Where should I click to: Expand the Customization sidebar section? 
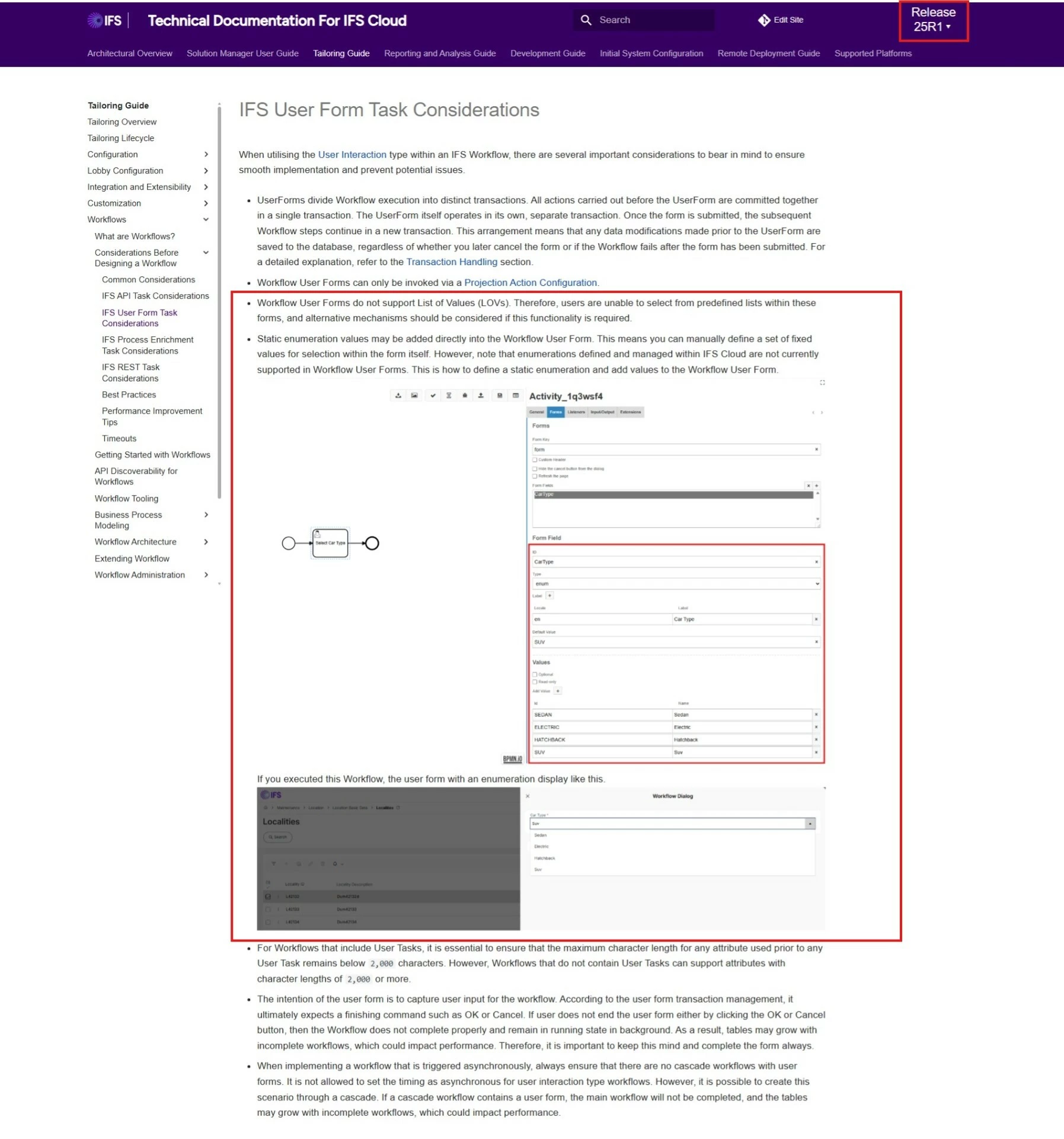[206, 203]
